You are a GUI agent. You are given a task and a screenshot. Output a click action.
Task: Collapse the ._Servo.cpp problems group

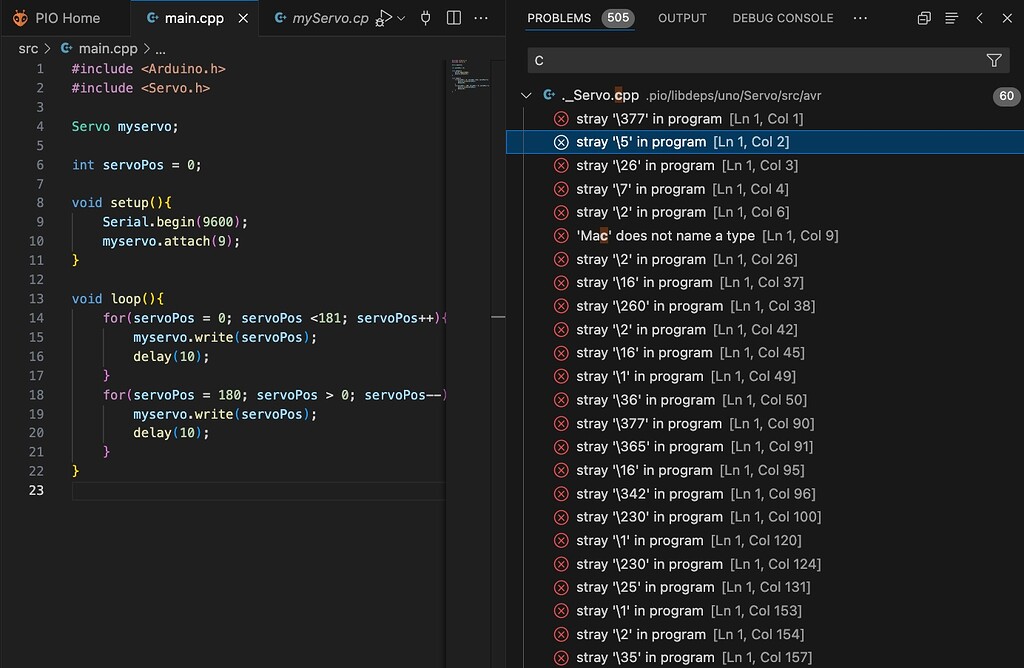tap(526, 95)
